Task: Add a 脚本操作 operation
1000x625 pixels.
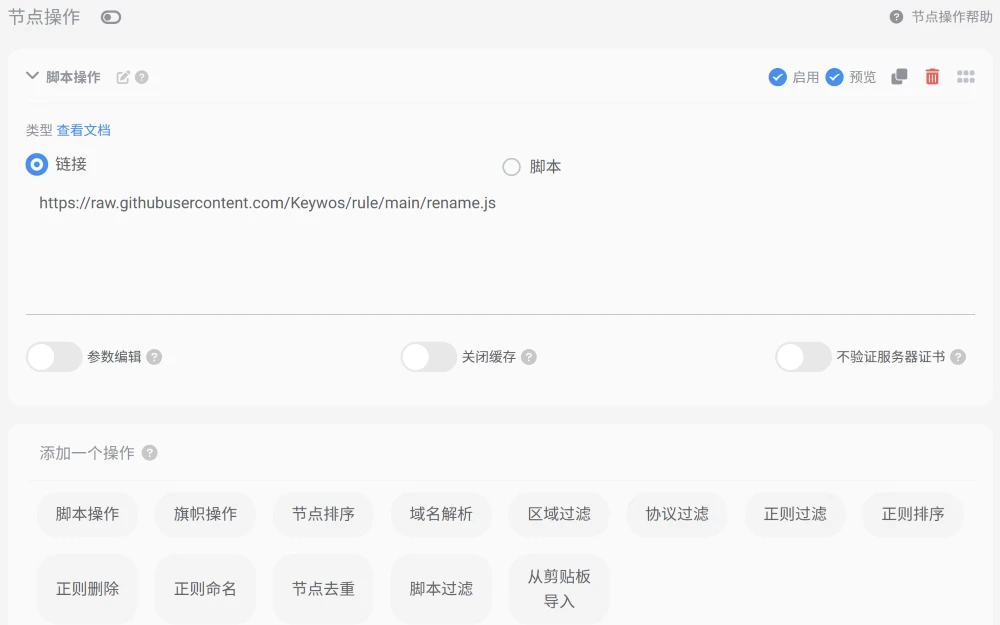Action: pyautogui.click(x=87, y=514)
